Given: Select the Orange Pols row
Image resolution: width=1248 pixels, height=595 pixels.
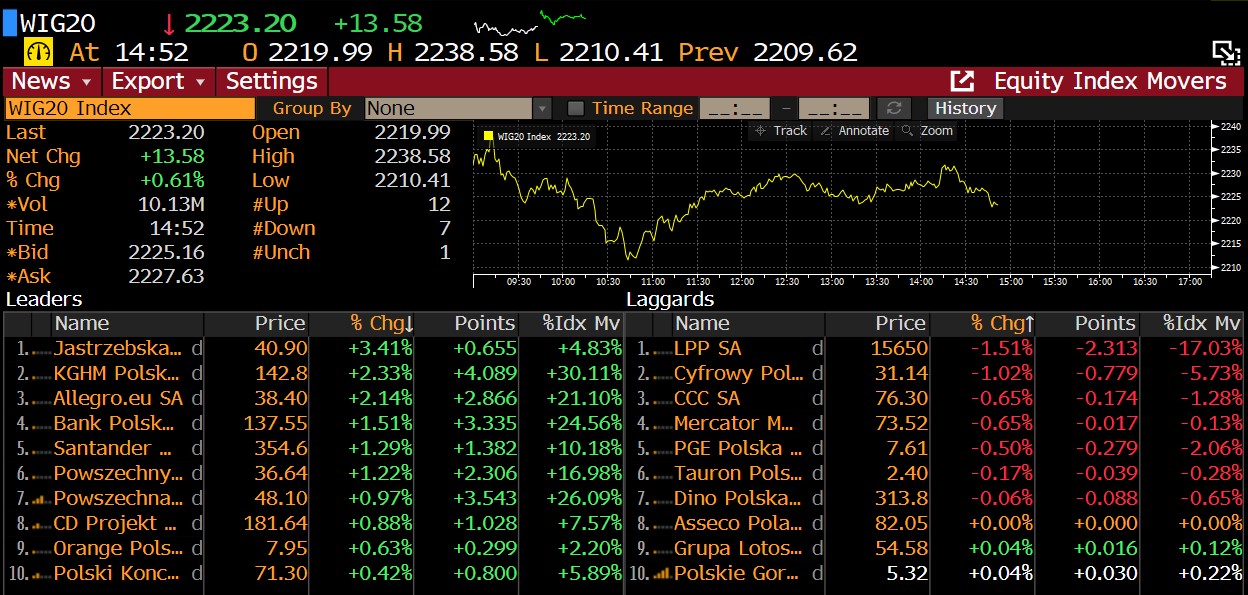Looking at the screenshot, I should pyautogui.click(x=313, y=548).
